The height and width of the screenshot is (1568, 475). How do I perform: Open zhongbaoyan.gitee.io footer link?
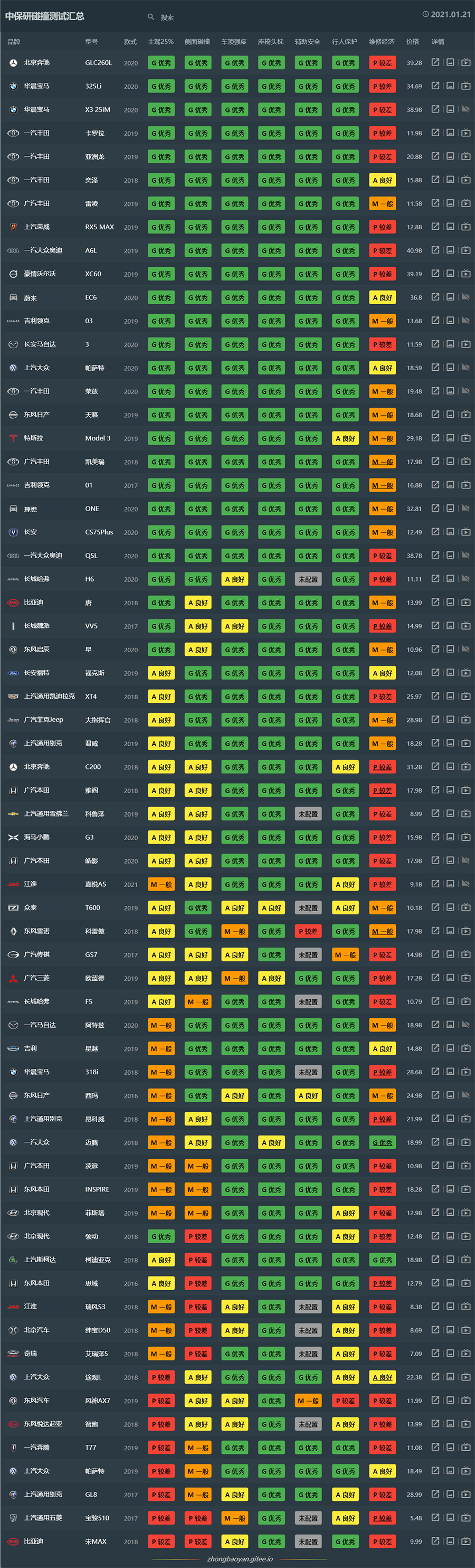click(x=240, y=1560)
